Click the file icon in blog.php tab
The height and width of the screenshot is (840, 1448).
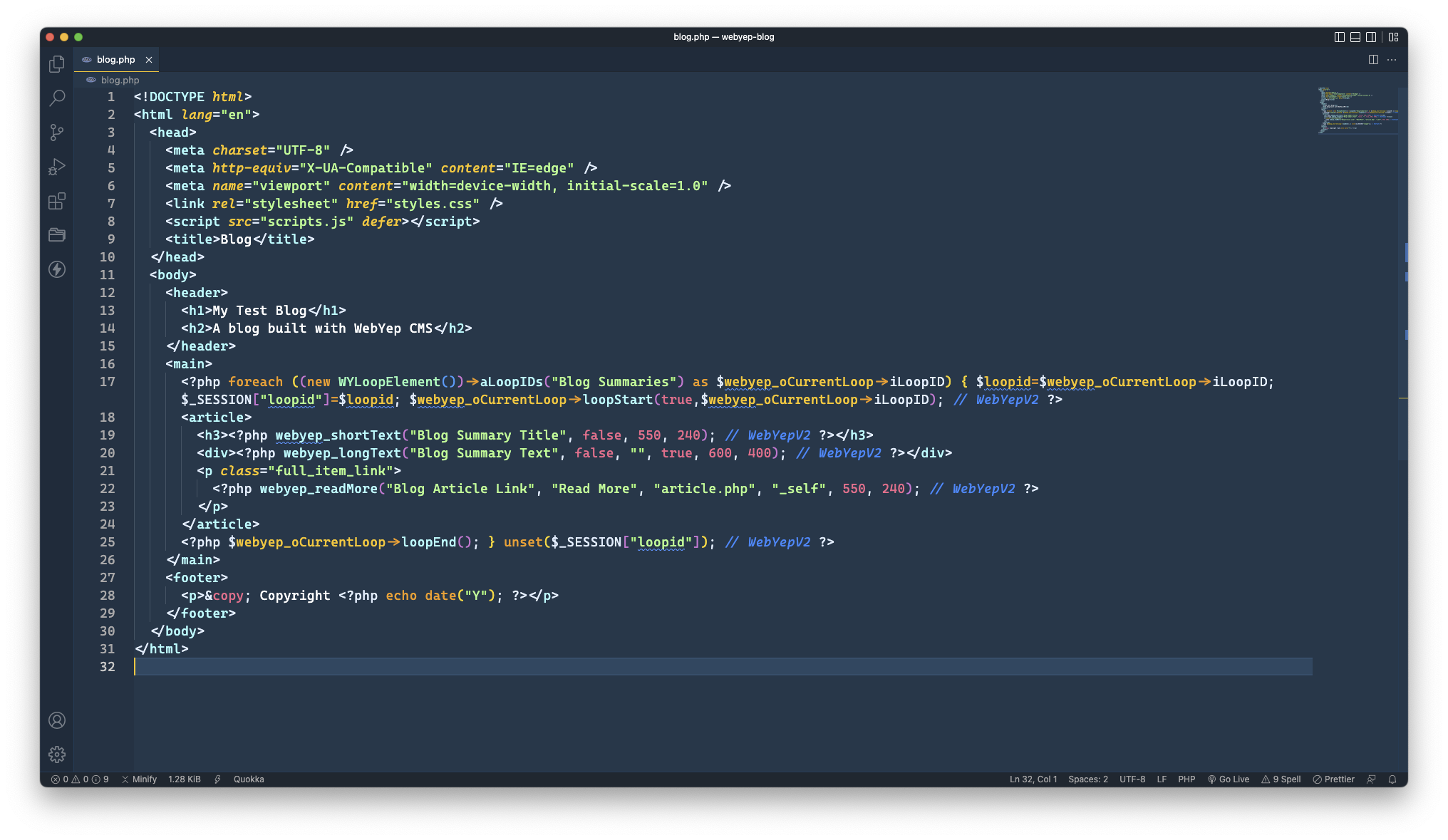[x=87, y=60]
